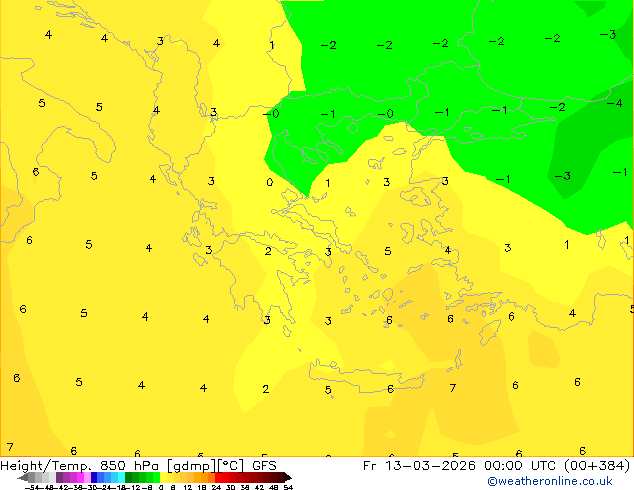Select the "GFS" model label
The image size is (634, 490).
point(264,466)
